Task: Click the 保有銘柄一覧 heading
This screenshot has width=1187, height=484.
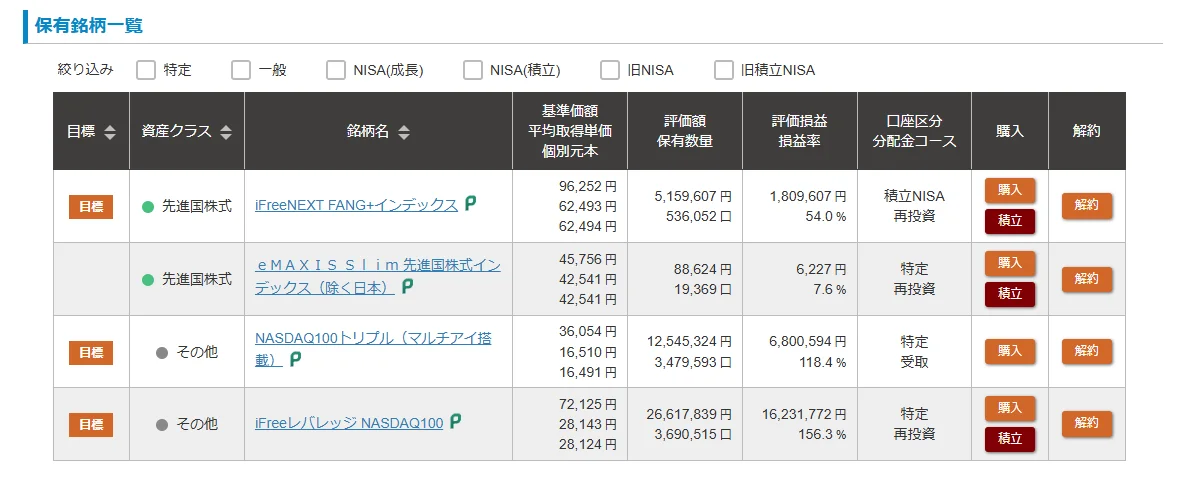Action: [89, 26]
